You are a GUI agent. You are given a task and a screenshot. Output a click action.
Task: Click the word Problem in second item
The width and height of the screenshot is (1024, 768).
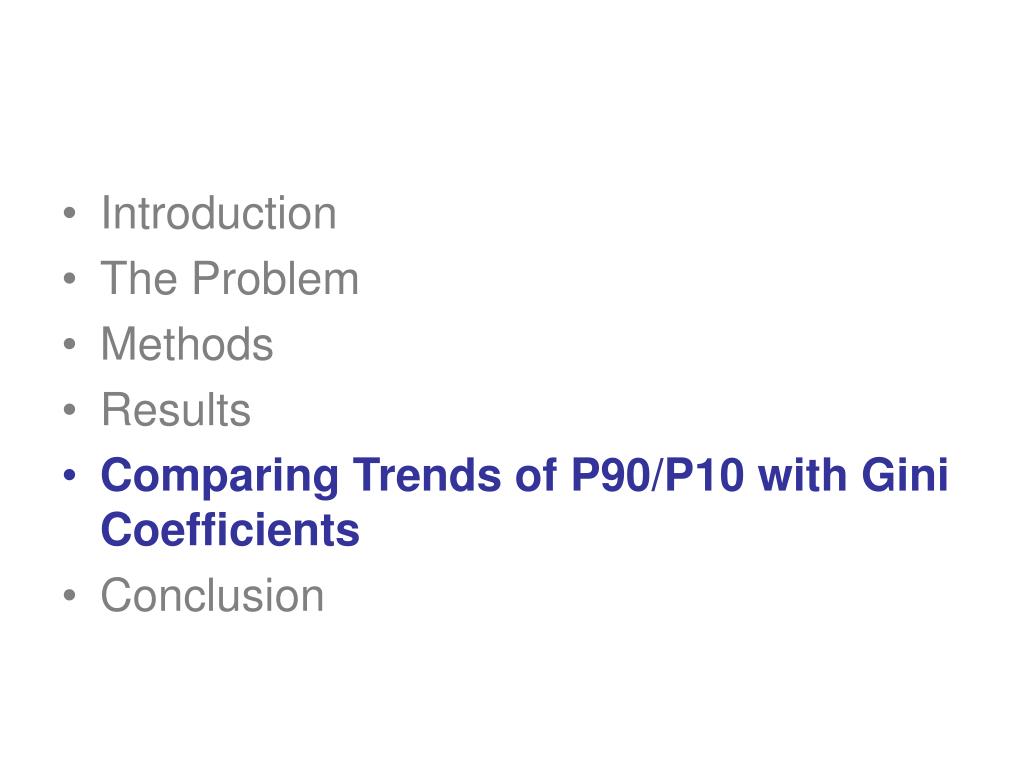pyautogui.click(x=276, y=279)
